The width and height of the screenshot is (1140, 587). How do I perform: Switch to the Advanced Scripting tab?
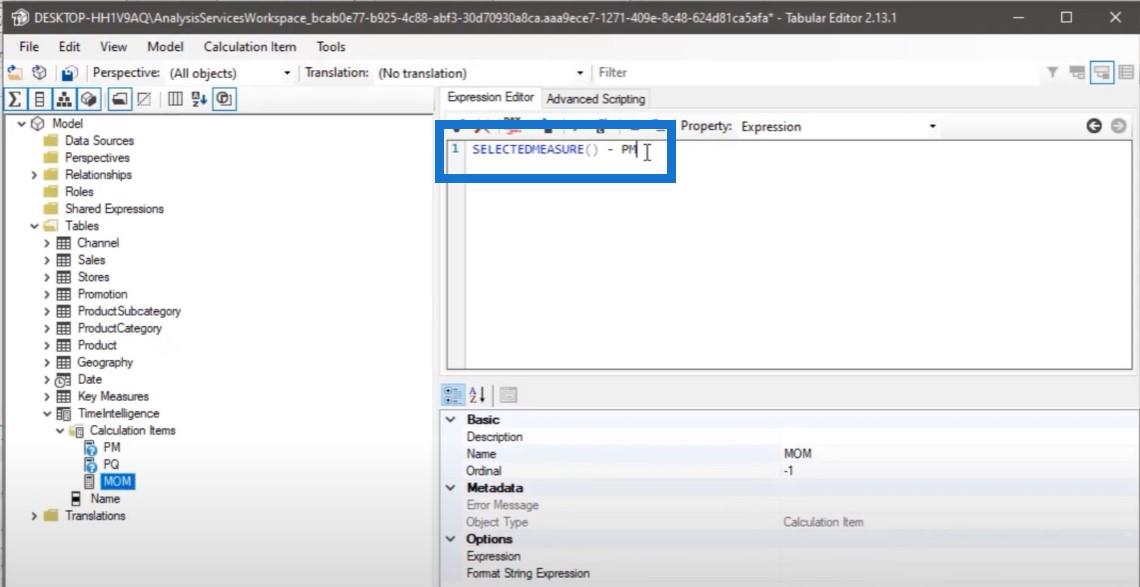tap(595, 99)
